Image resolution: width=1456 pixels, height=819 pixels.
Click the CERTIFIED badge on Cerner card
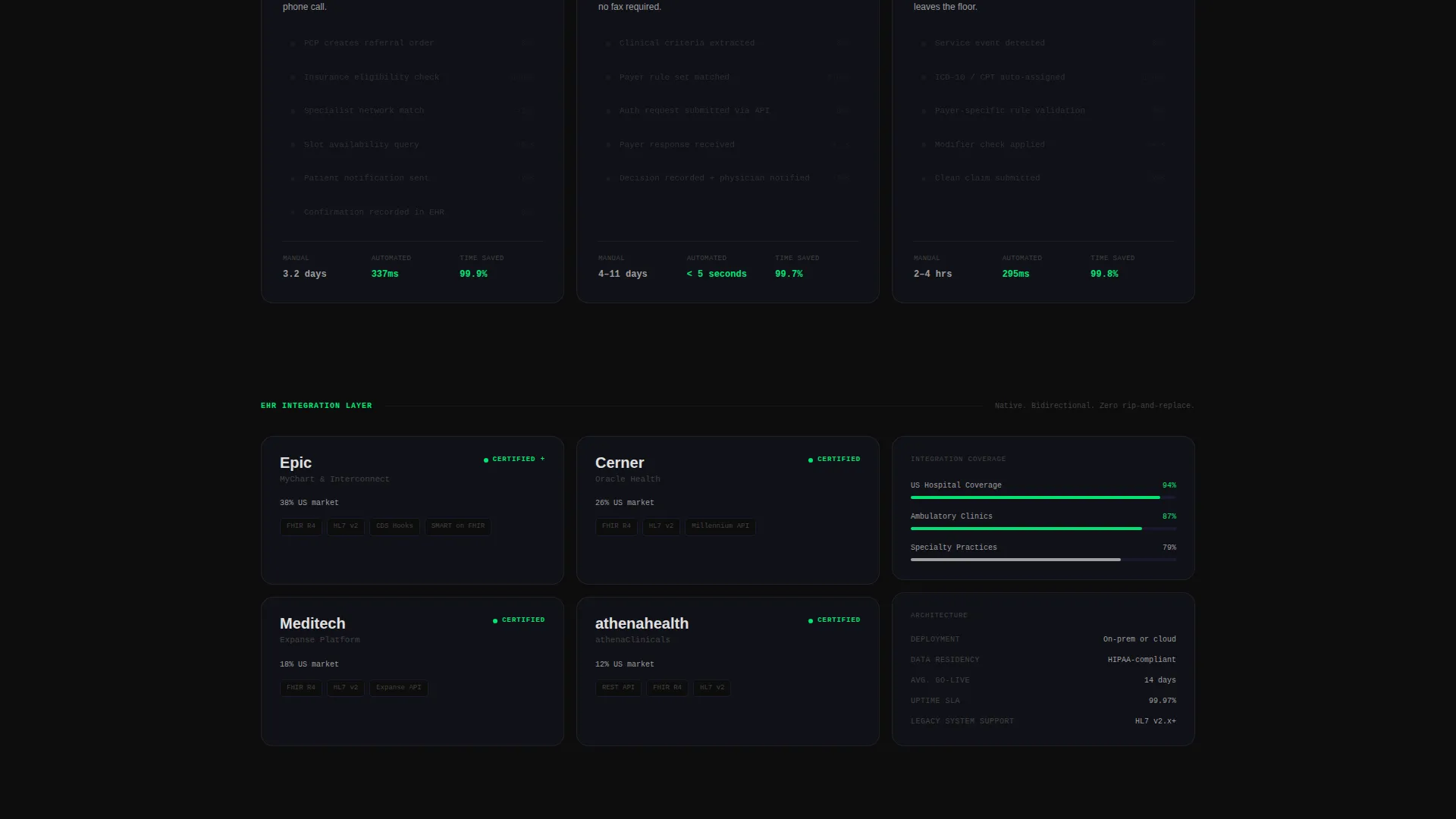tap(834, 460)
